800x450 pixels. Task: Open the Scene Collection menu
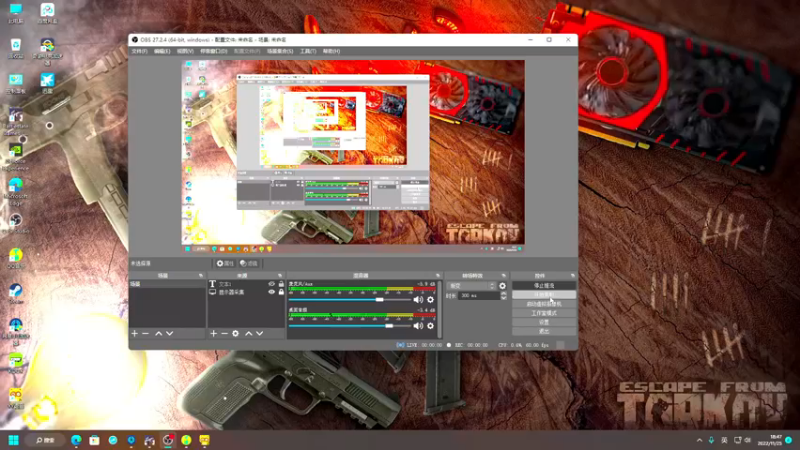point(280,51)
